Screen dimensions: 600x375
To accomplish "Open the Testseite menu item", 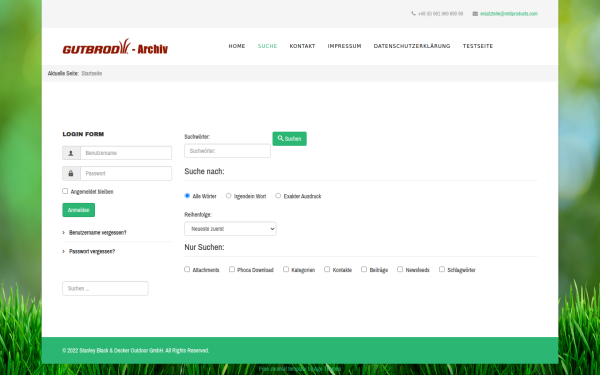I will click(x=478, y=46).
